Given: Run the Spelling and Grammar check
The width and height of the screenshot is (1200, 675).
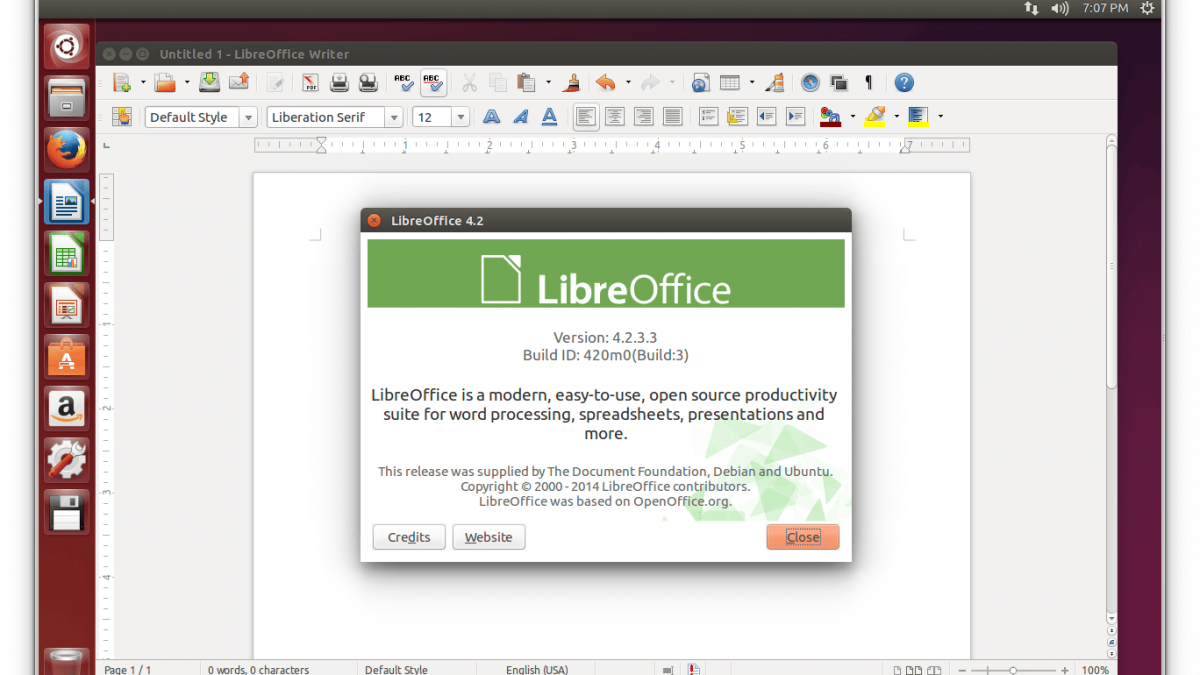Looking at the screenshot, I should 403,83.
